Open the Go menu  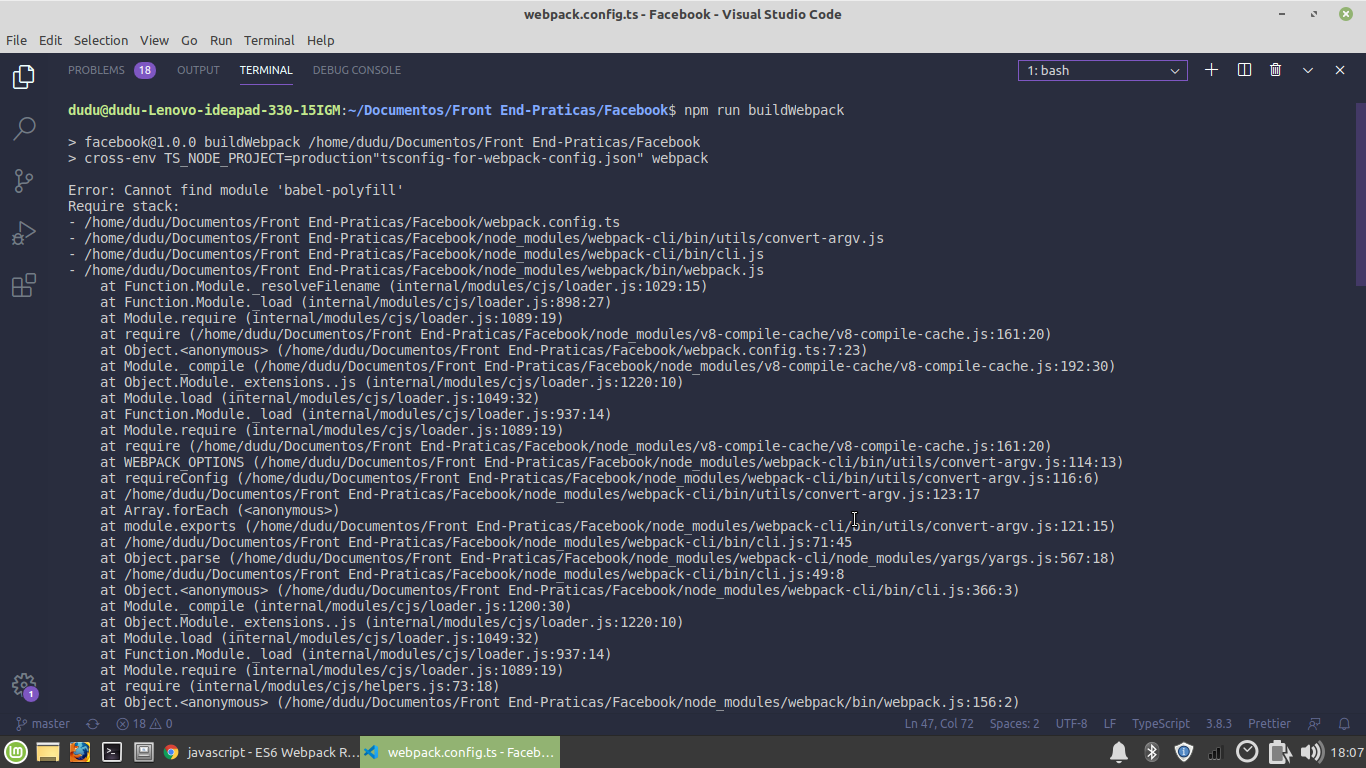tap(189, 40)
